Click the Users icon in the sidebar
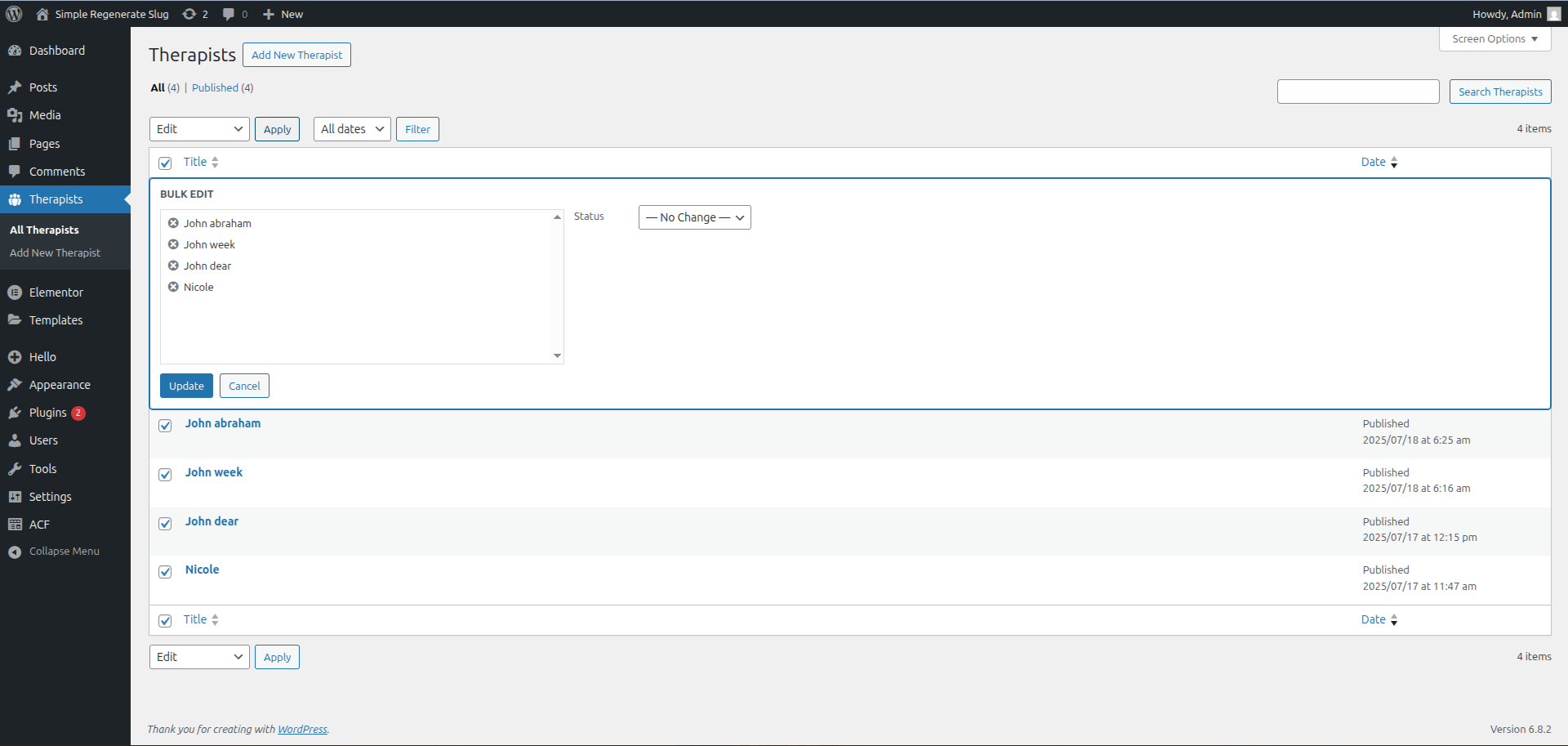Screen dimensions: 1568x746 pyautogui.click(x=15, y=440)
